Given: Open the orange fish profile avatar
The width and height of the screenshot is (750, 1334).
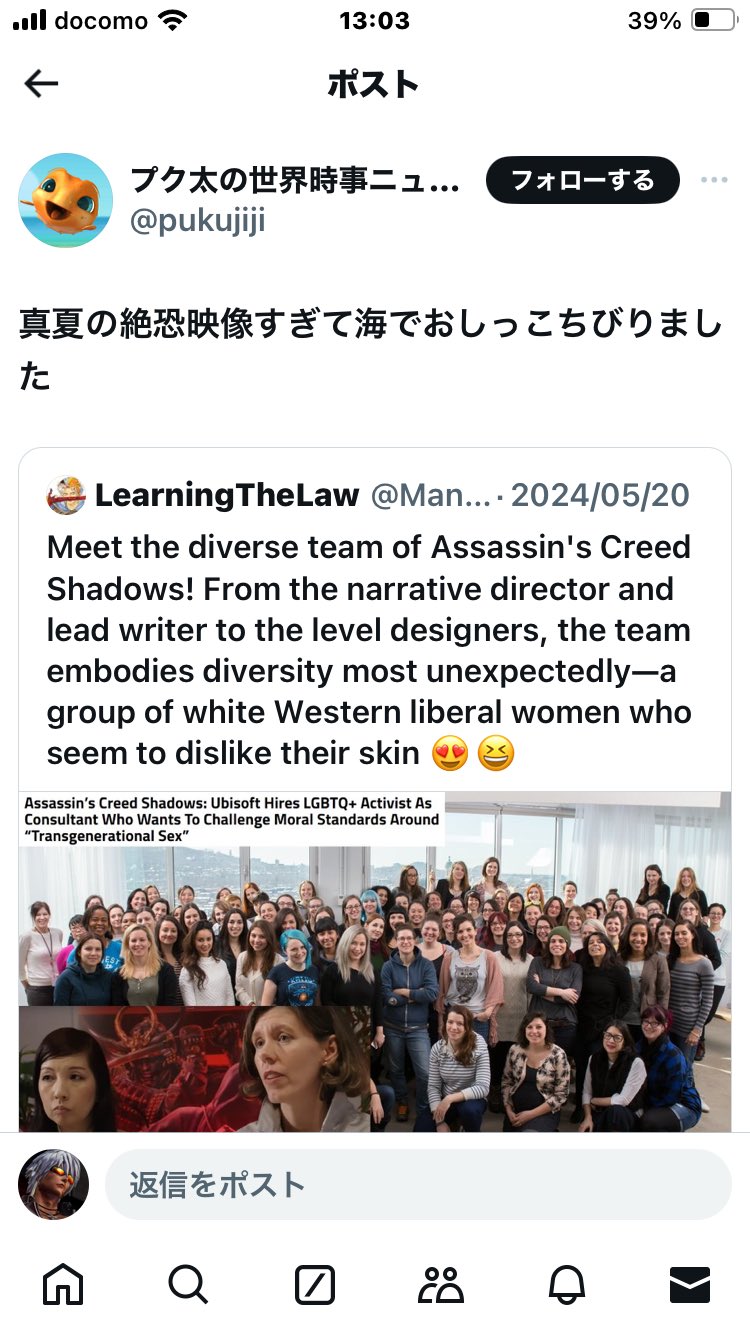Looking at the screenshot, I should click(x=65, y=200).
